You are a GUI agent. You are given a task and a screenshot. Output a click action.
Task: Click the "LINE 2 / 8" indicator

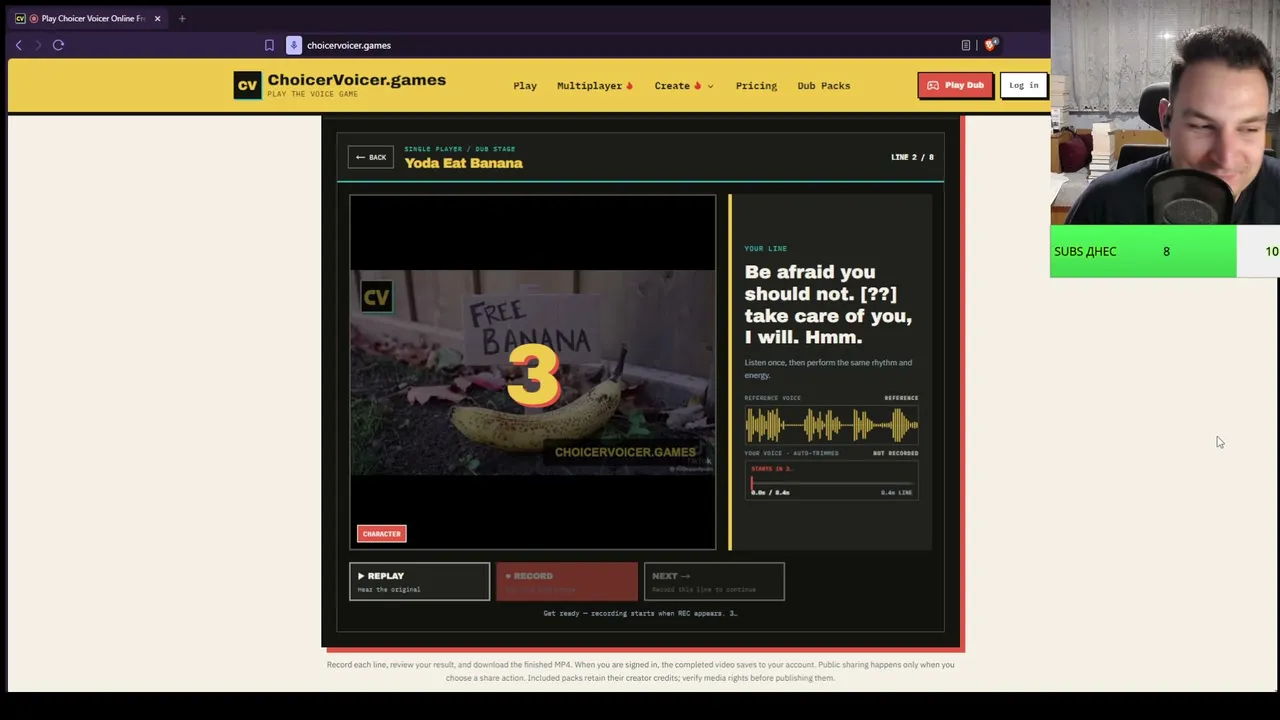pyautogui.click(x=912, y=157)
